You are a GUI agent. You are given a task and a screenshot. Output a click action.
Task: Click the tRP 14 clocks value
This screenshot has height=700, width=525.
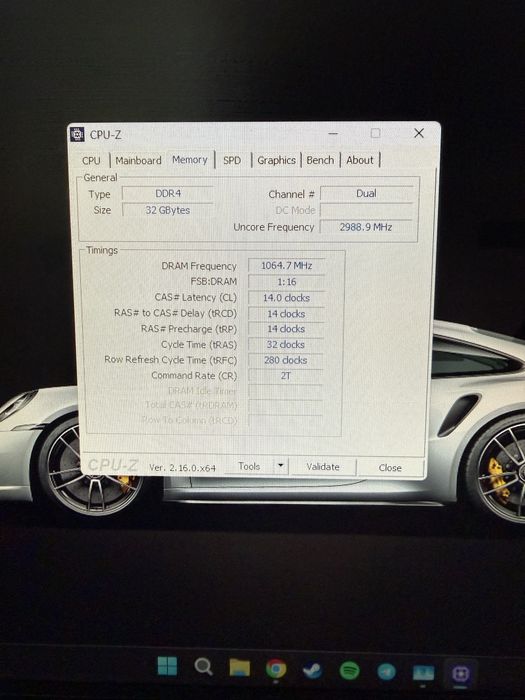(x=286, y=329)
